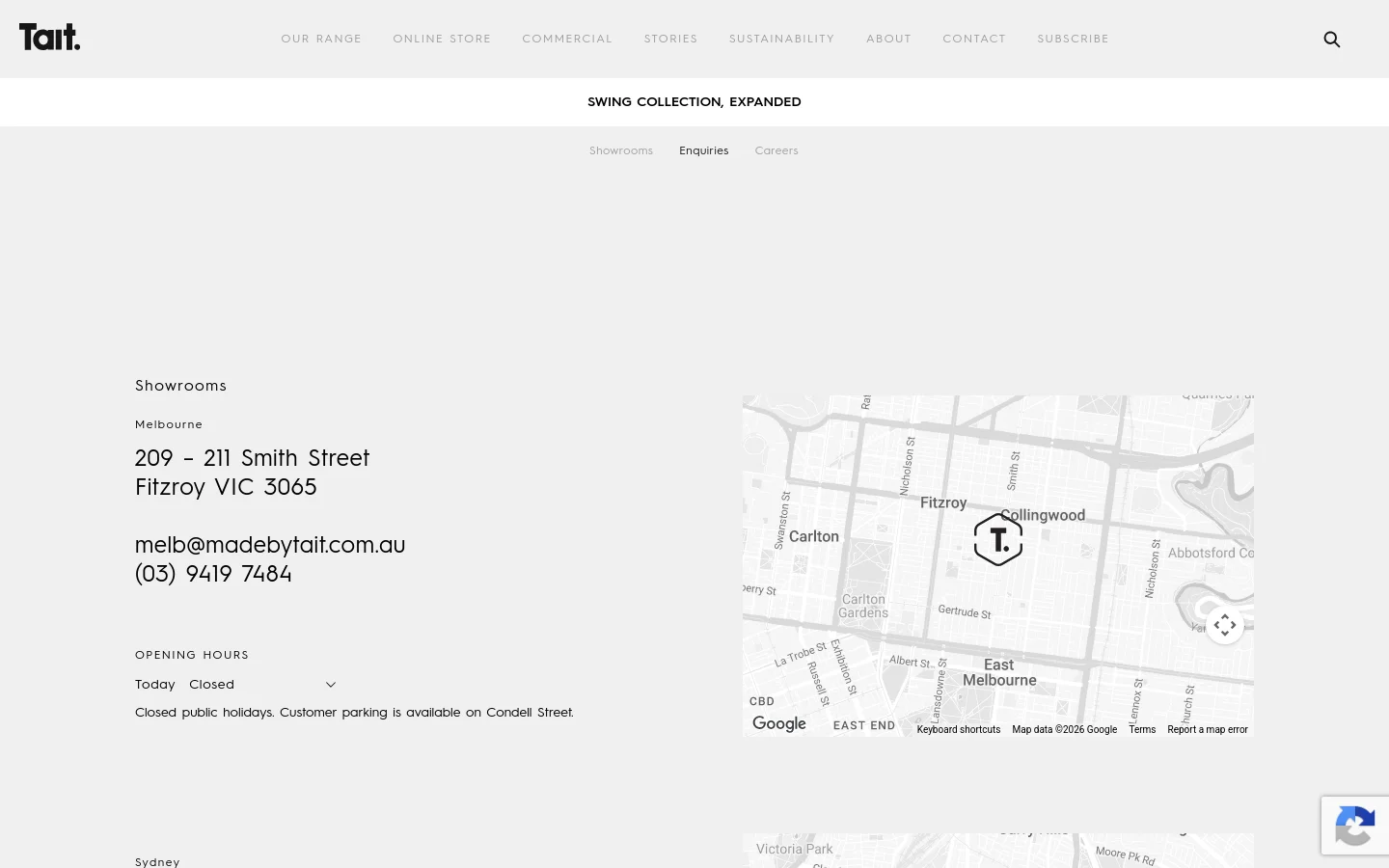Switch to the Careers sub-tab

(x=776, y=150)
